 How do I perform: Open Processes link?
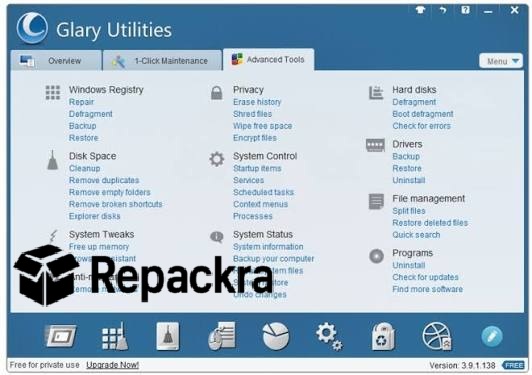click(253, 216)
